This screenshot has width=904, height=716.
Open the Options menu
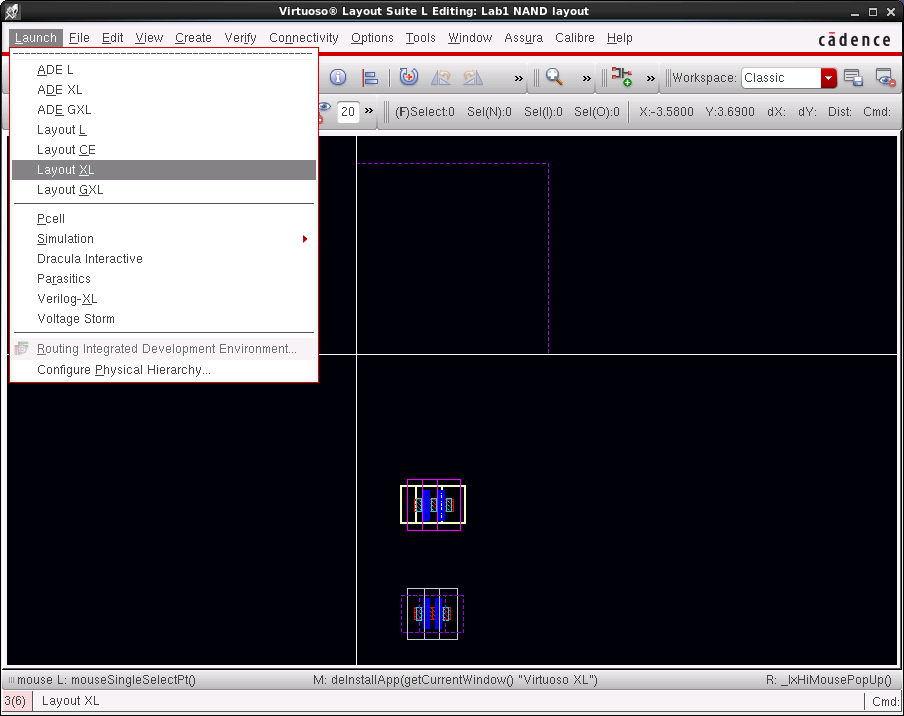[x=372, y=38]
